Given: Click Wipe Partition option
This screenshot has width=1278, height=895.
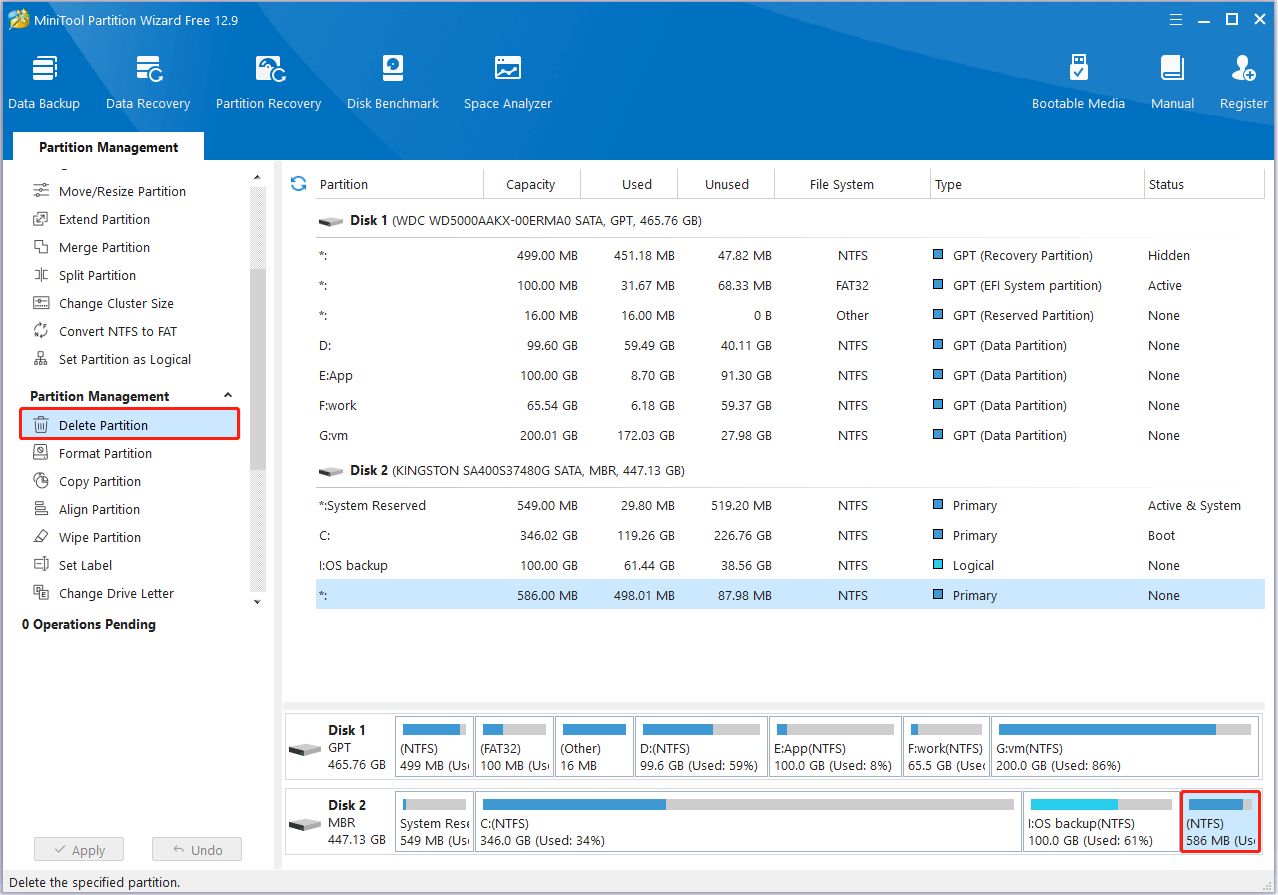Looking at the screenshot, I should tap(100, 537).
